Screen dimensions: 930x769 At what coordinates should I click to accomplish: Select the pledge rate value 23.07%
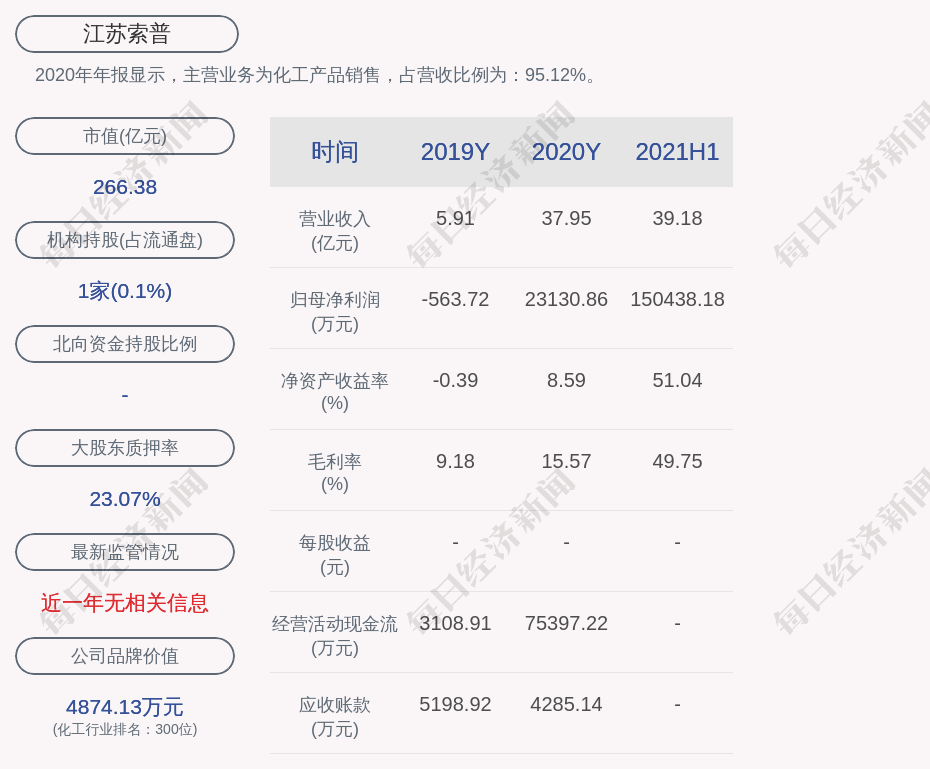pyautogui.click(x=125, y=499)
